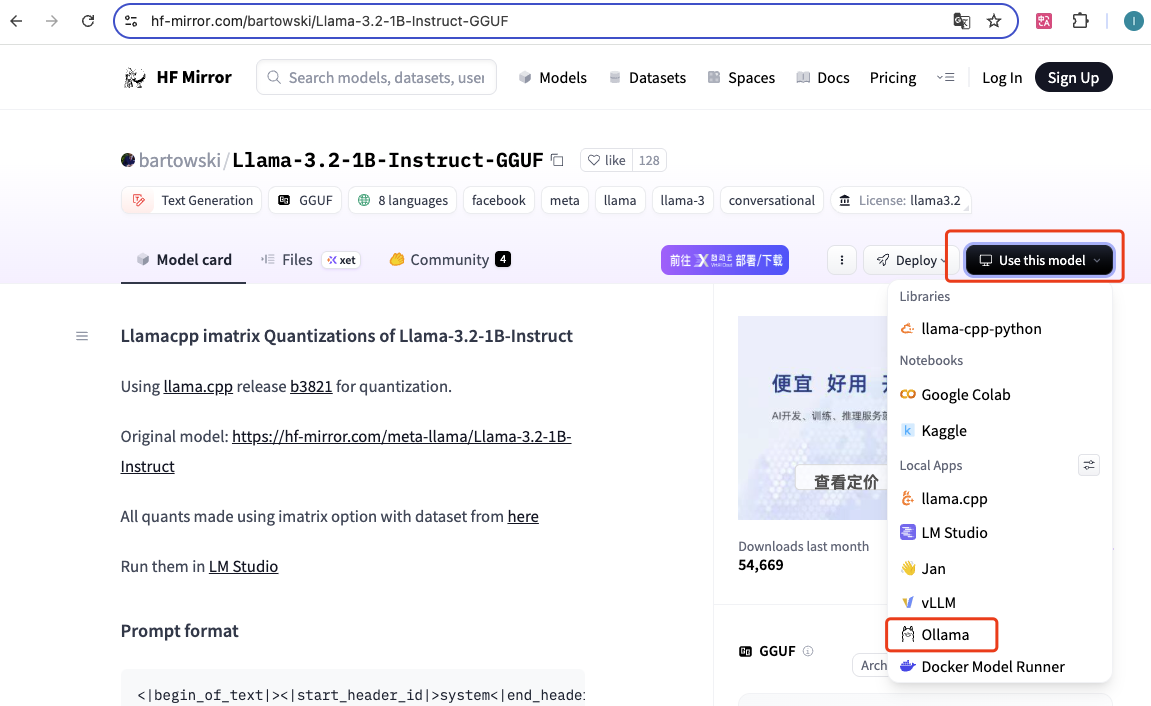Click the bartowski avatar icon
Image resolution: width=1151 pixels, height=706 pixels.
(128, 160)
